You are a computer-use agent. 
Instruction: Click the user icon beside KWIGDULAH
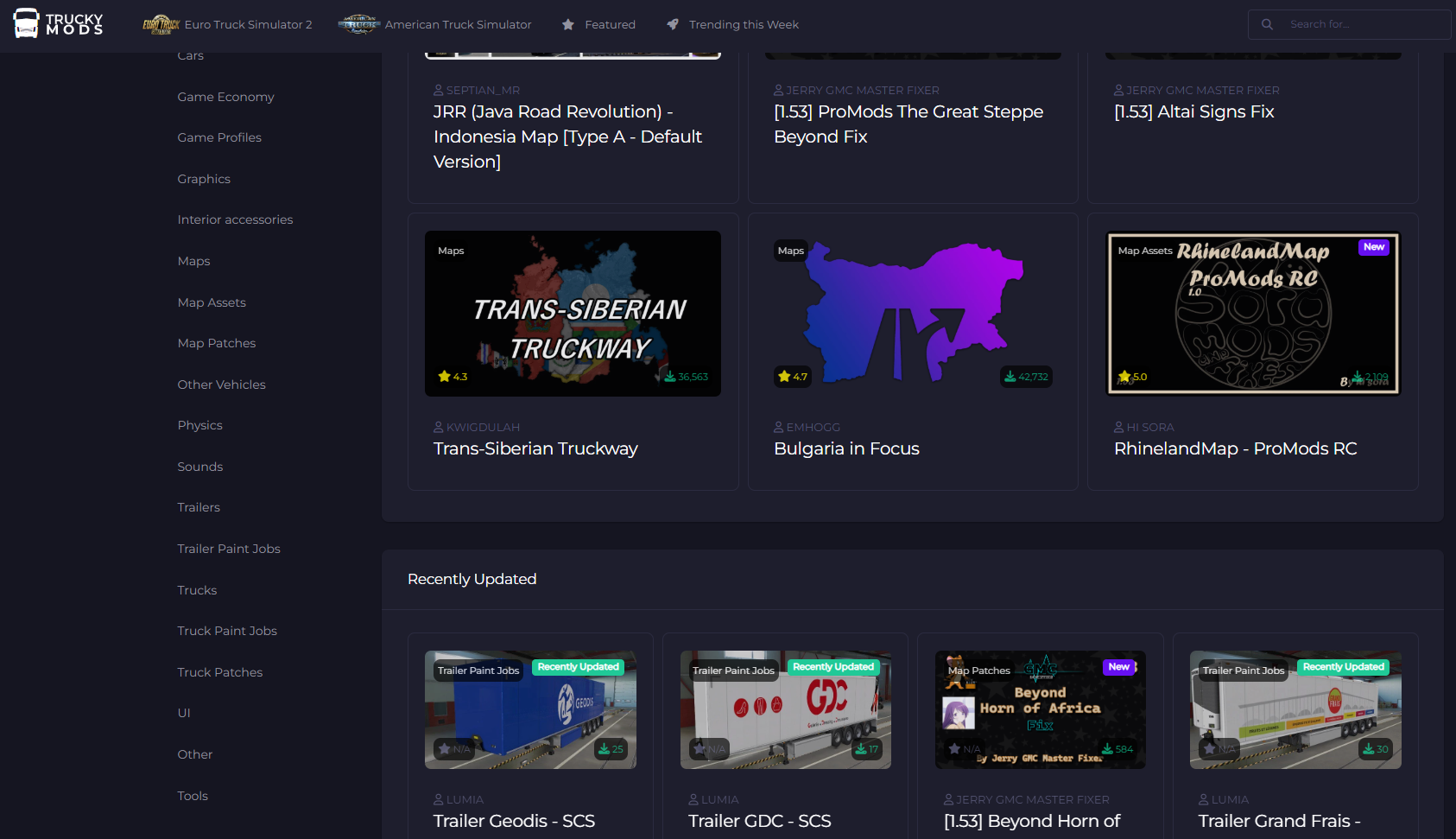coord(439,427)
